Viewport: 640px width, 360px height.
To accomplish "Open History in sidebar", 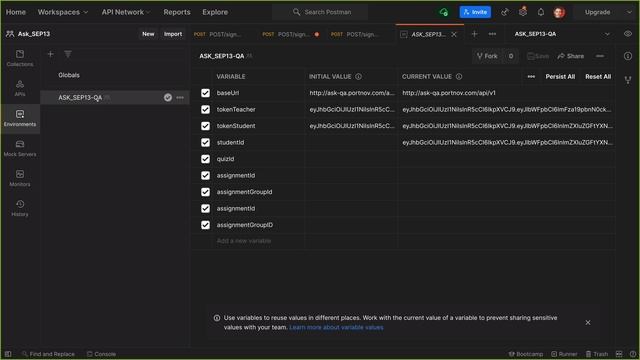I will [20, 208].
